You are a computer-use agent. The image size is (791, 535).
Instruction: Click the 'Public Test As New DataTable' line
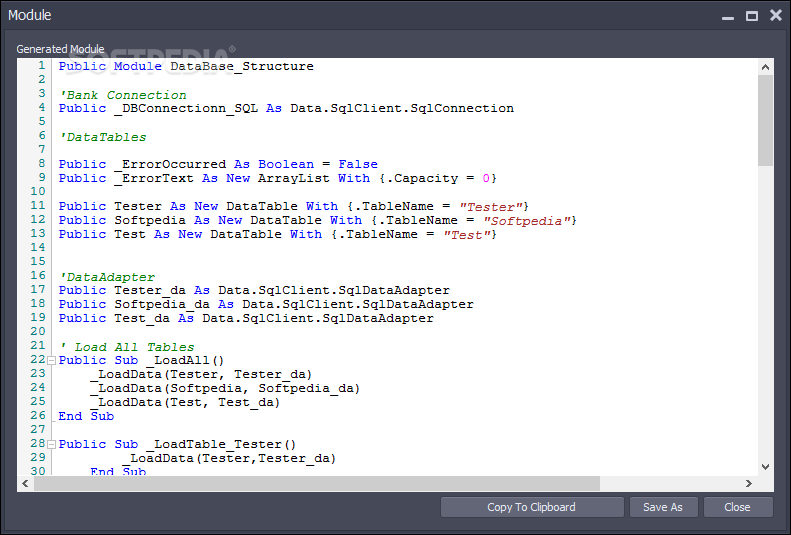277,234
